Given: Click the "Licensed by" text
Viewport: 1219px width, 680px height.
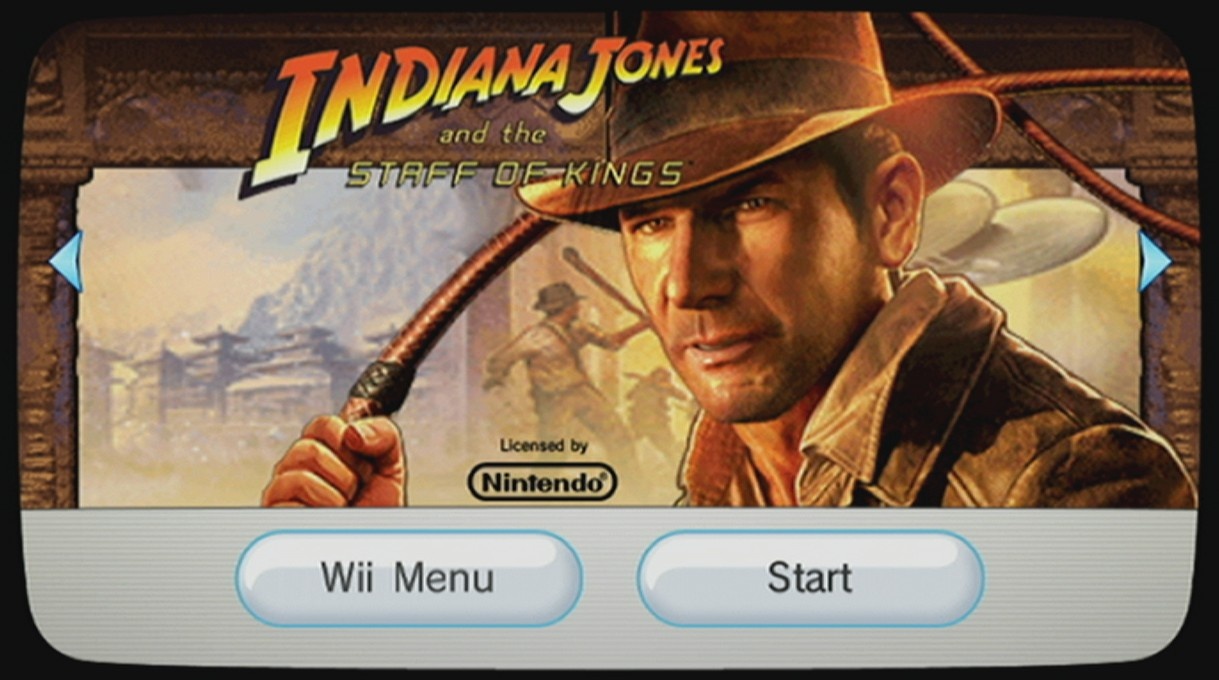Looking at the screenshot, I should point(543,446).
